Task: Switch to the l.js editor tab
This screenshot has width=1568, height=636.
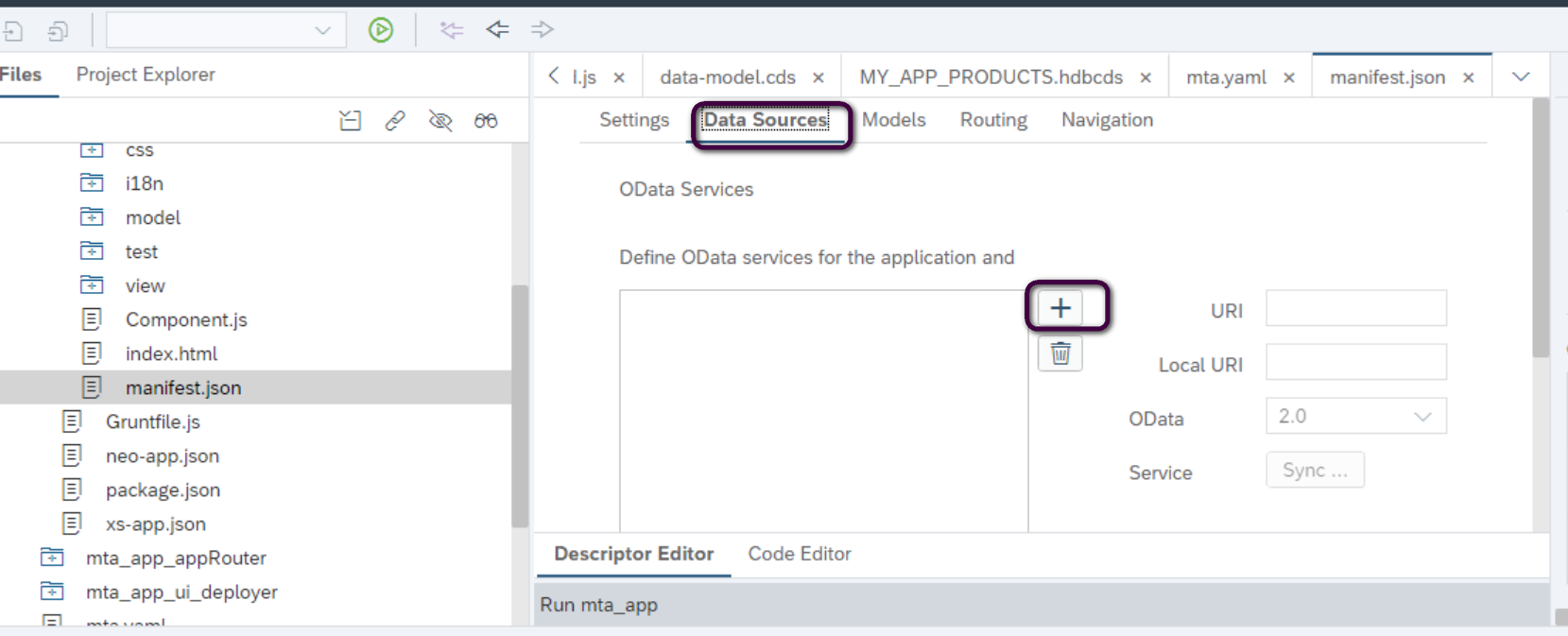Action: (584, 77)
